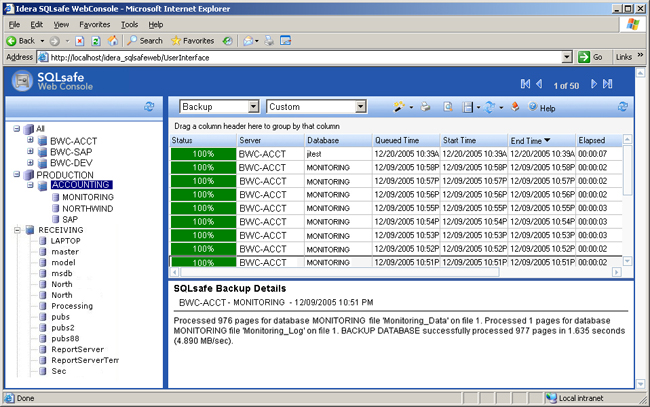Click the save floppy disk icon

[x=468, y=107]
